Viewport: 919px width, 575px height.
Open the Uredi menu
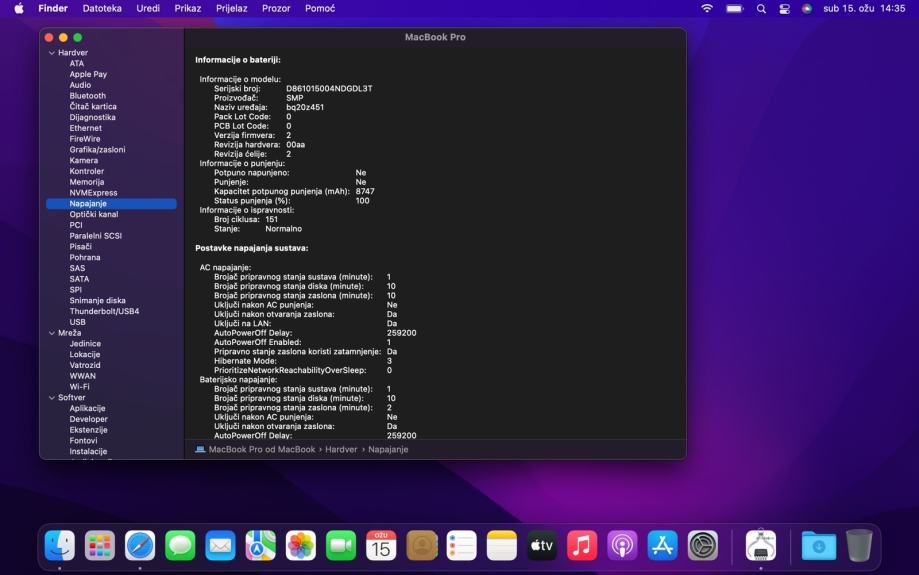click(148, 8)
